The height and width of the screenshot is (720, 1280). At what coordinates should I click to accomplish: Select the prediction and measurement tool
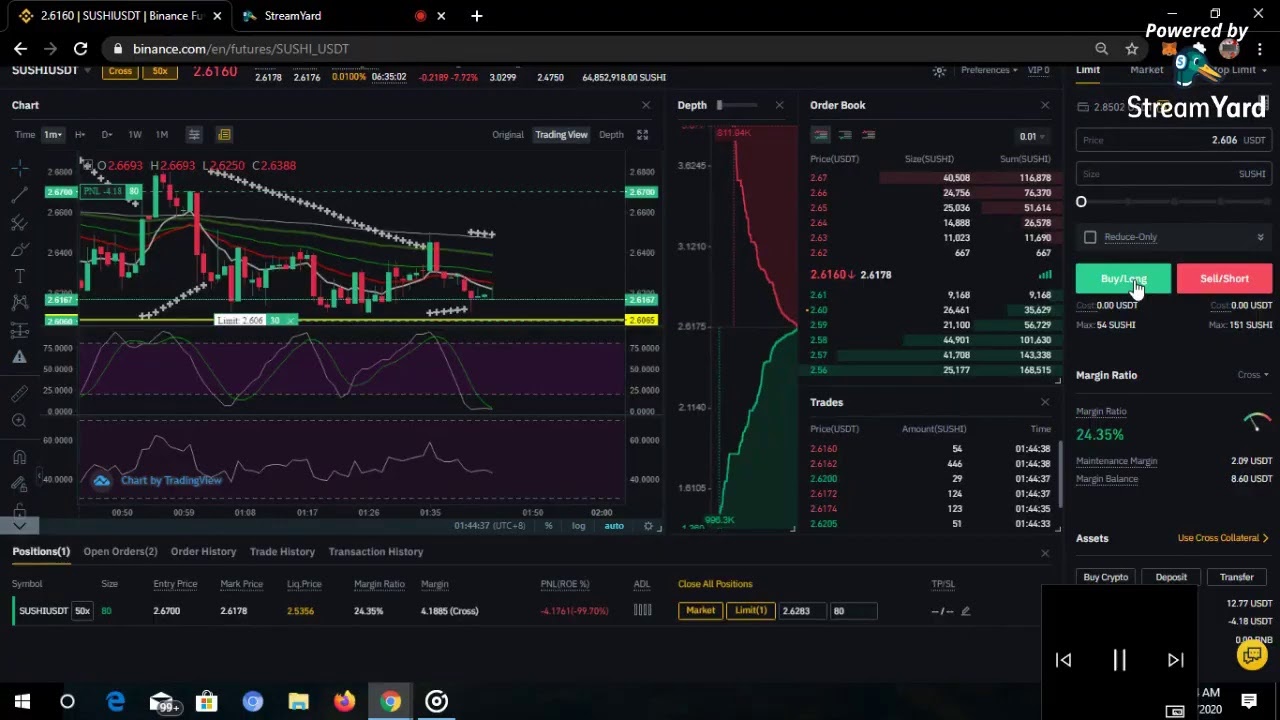[19, 329]
